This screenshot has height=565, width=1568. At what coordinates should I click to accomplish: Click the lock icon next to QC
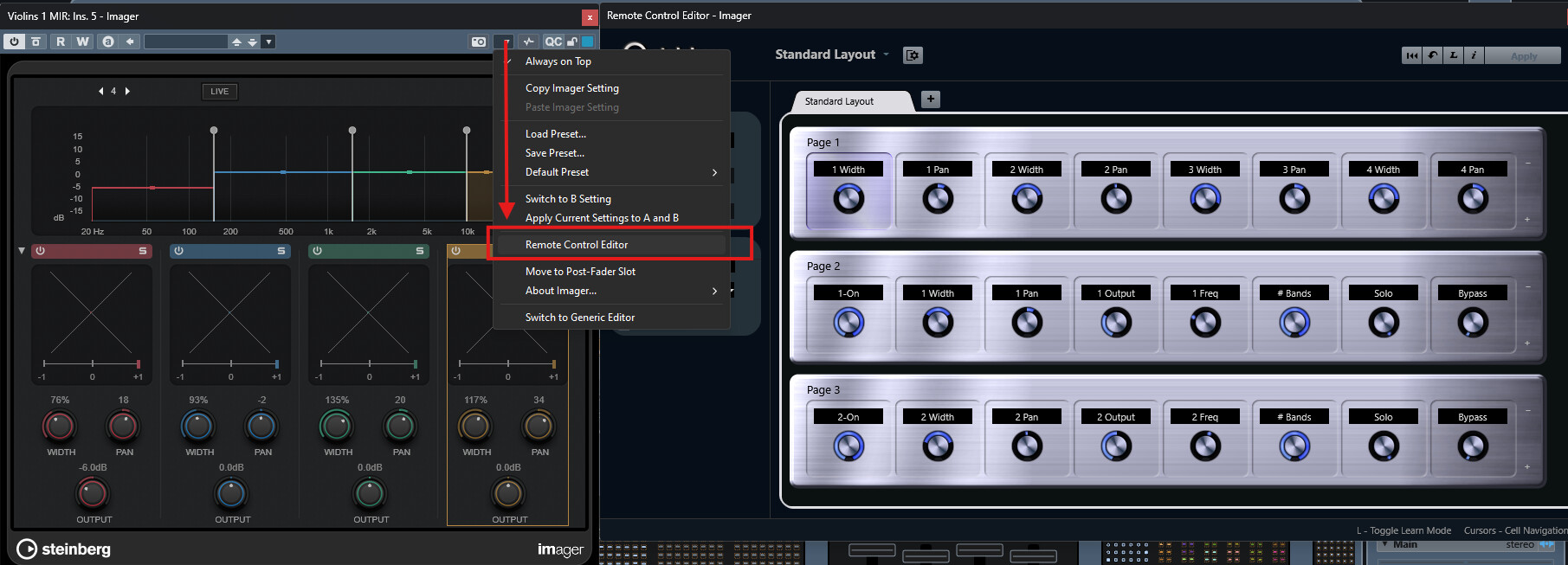572,42
